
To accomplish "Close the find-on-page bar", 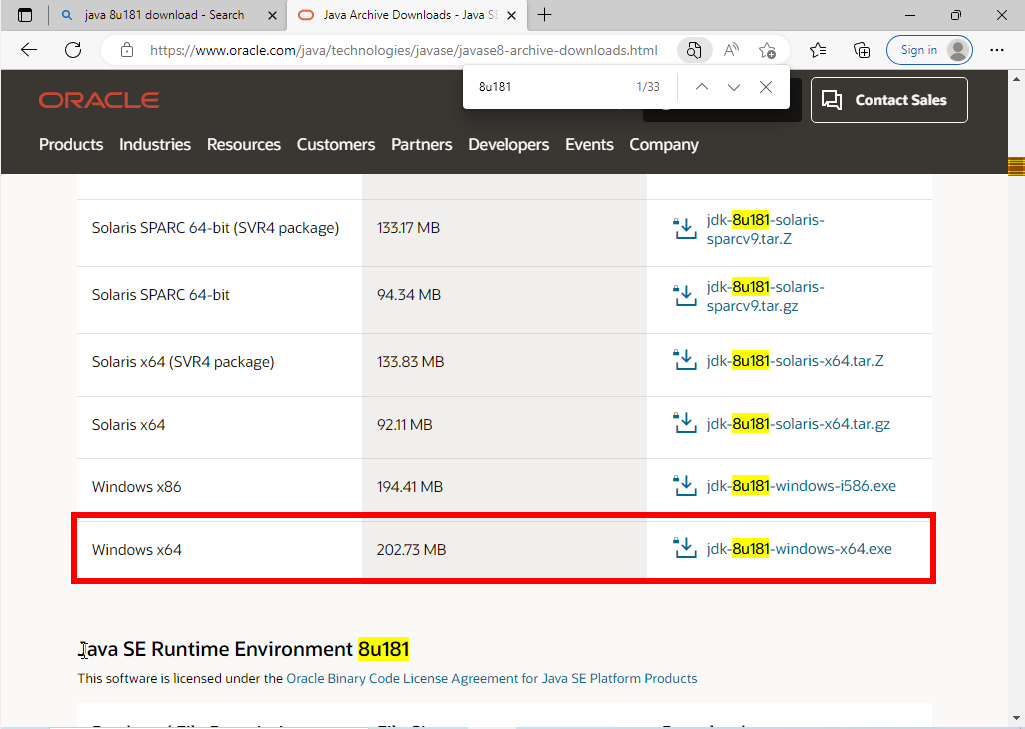I will point(766,87).
